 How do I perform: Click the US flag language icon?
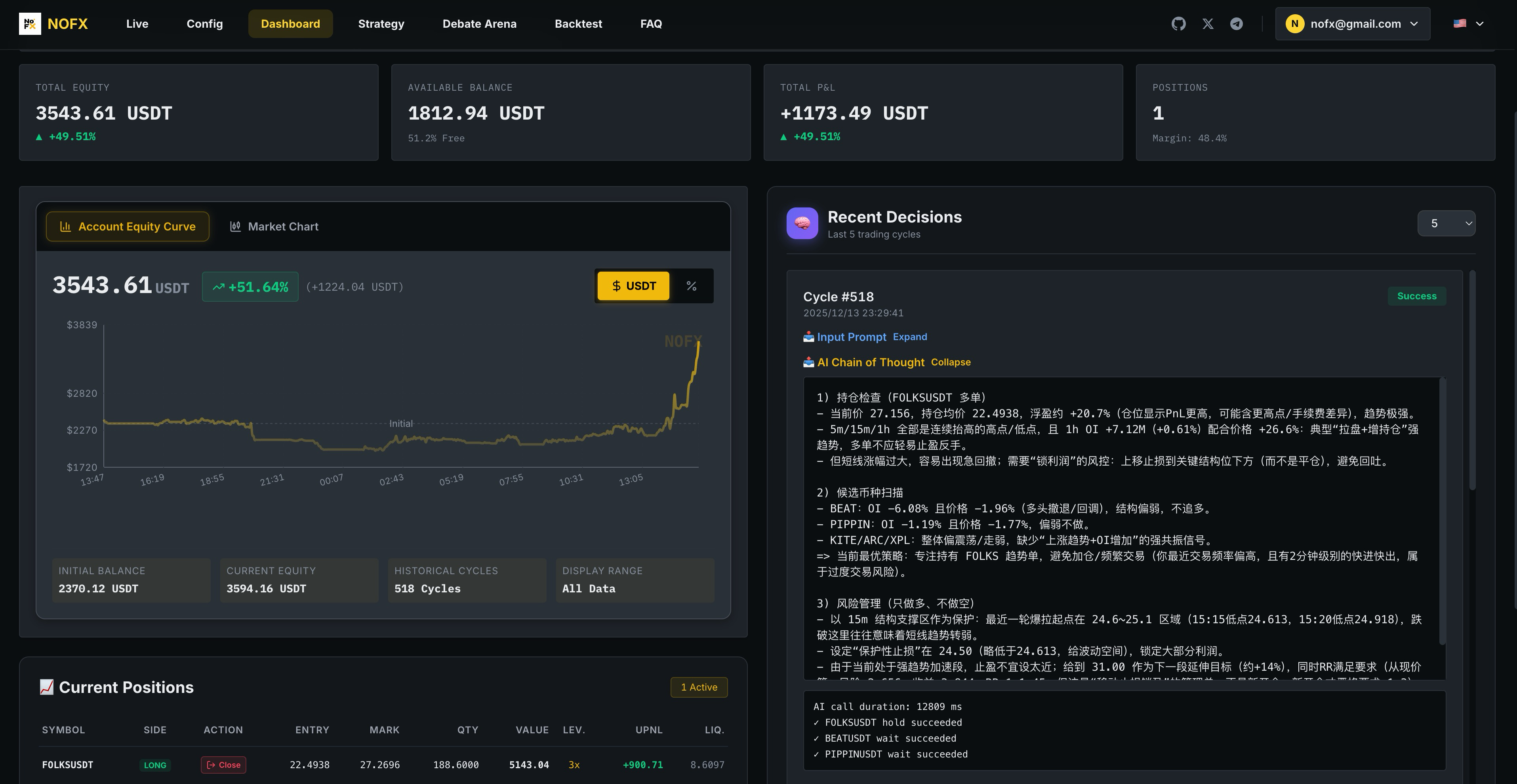click(x=1459, y=23)
